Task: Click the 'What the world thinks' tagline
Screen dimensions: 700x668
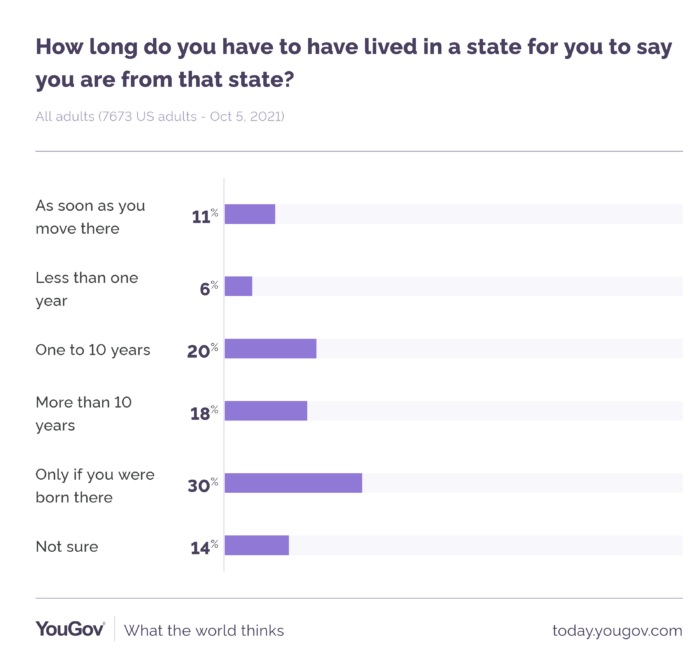Action: [204, 630]
